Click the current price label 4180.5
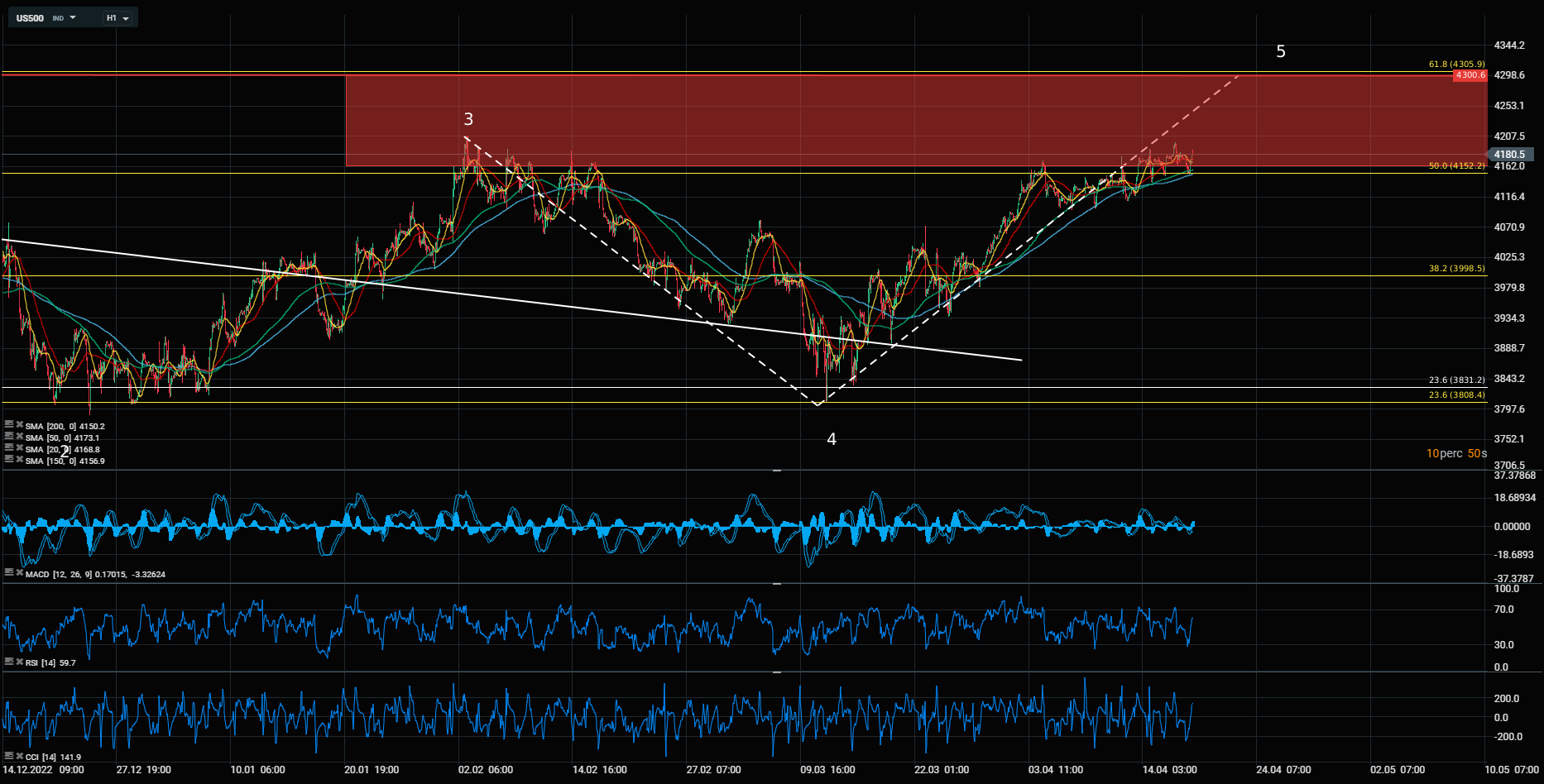The height and width of the screenshot is (784, 1544). (1510, 154)
